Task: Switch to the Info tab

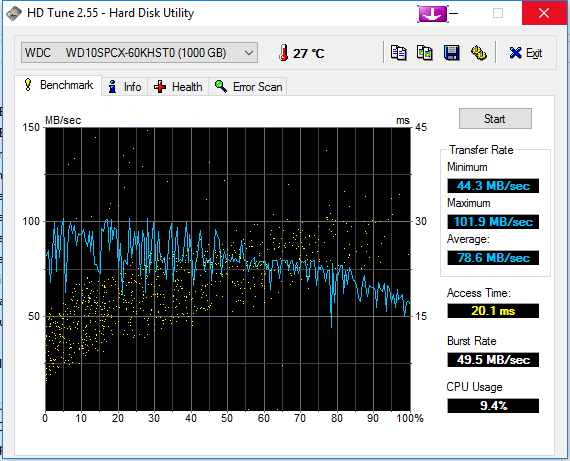Action: (125, 87)
